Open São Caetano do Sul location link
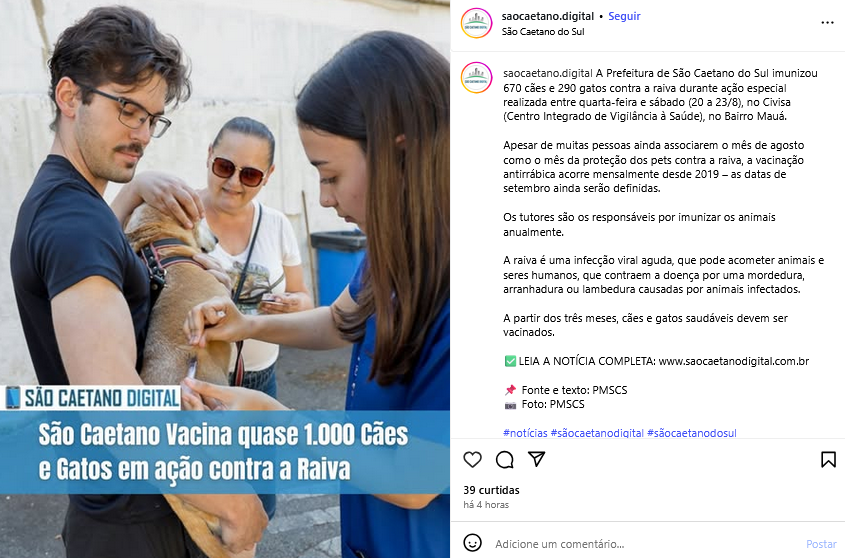The width and height of the screenshot is (845, 558). tap(543, 31)
